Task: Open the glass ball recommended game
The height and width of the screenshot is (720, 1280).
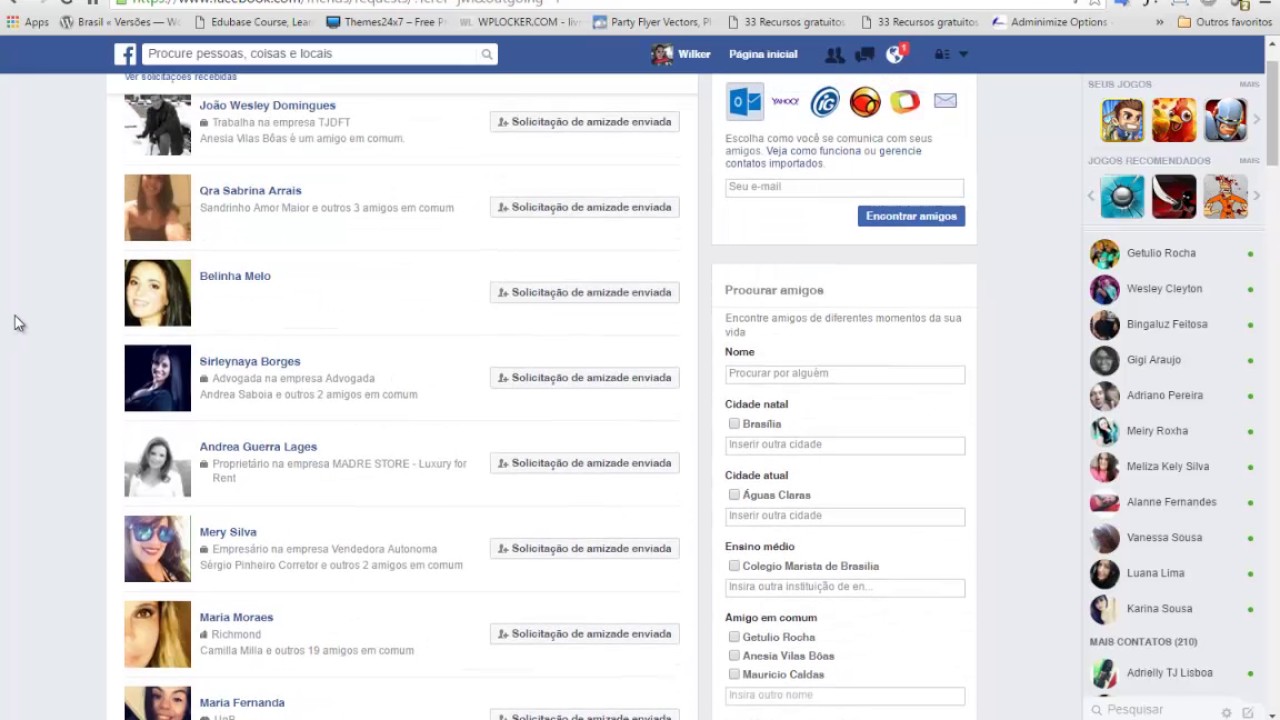Action: [1122, 196]
